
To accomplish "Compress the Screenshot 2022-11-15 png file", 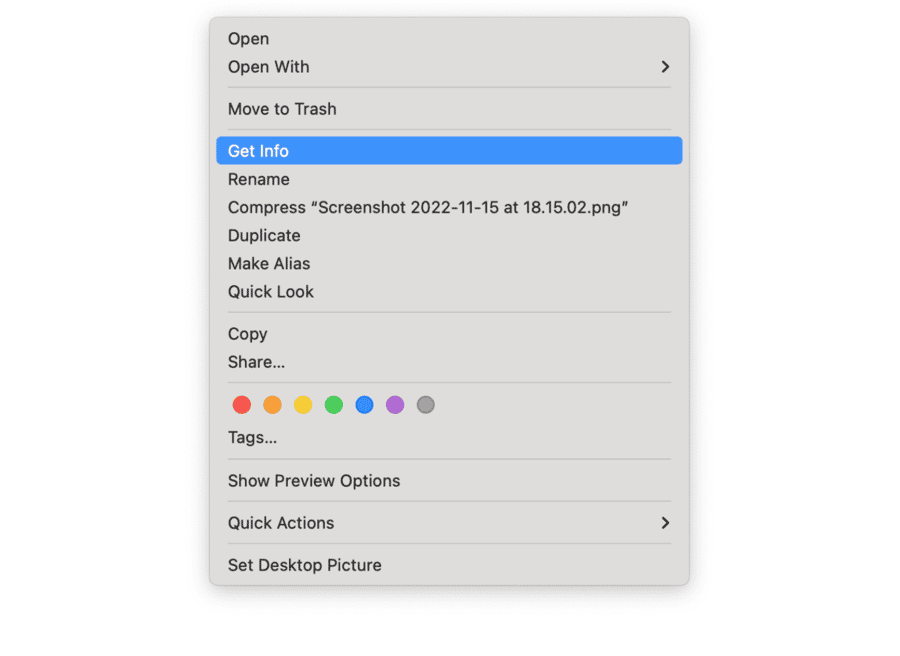I will pyautogui.click(x=427, y=208).
